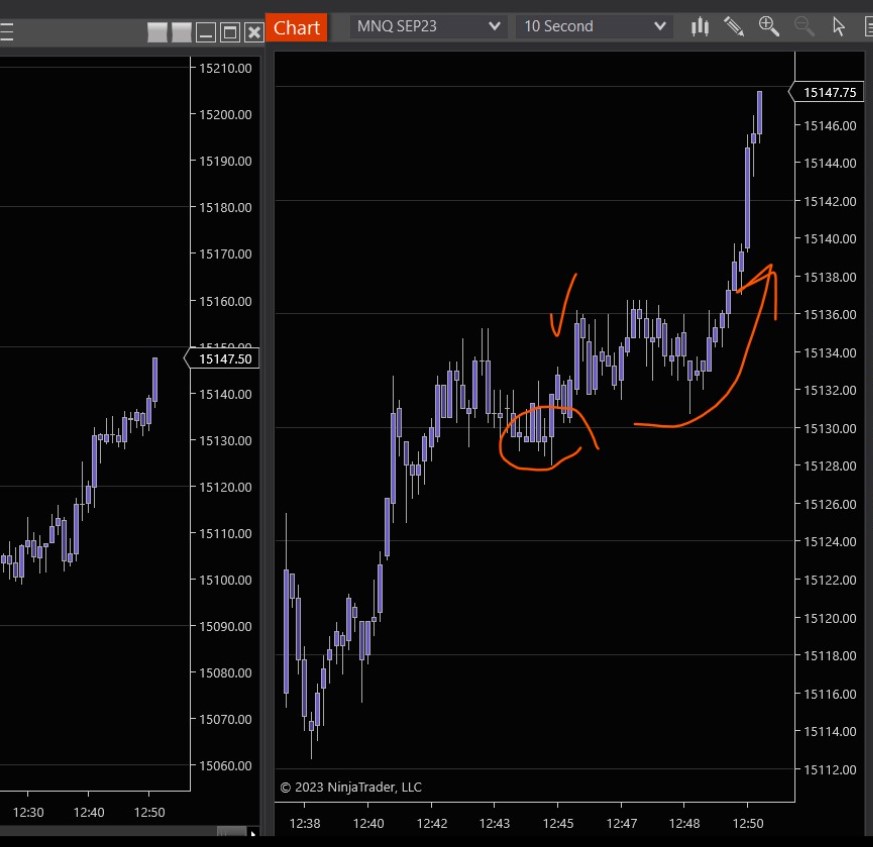Click the 15070.00 label on left chart axis
Screen dimensions: 873x847
(225, 719)
